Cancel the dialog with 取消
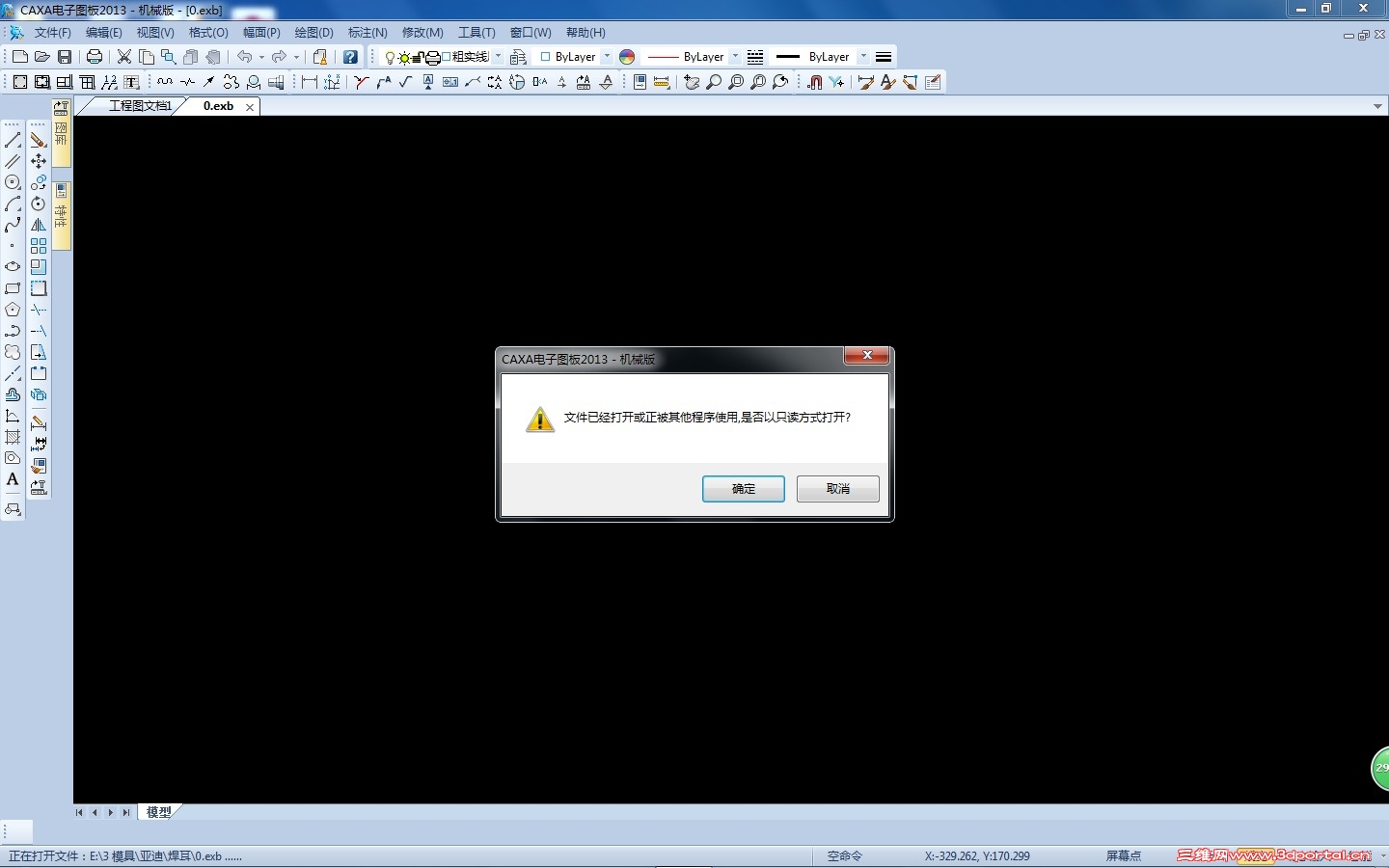Image resolution: width=1389 pixels, height=868 pixels. click(838, 489)
